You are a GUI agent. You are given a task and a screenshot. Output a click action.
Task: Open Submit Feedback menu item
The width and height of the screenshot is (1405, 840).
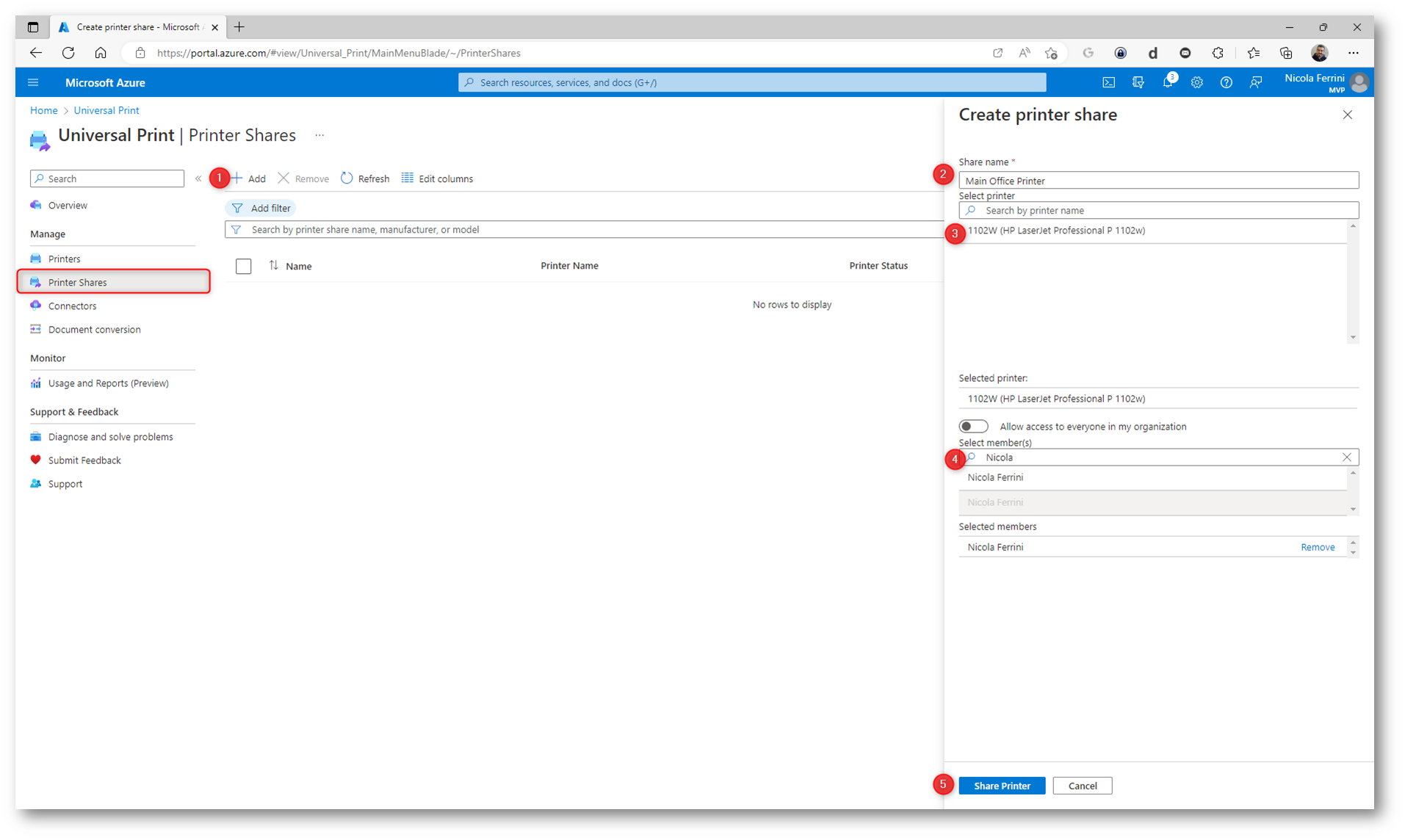point(84,460)
